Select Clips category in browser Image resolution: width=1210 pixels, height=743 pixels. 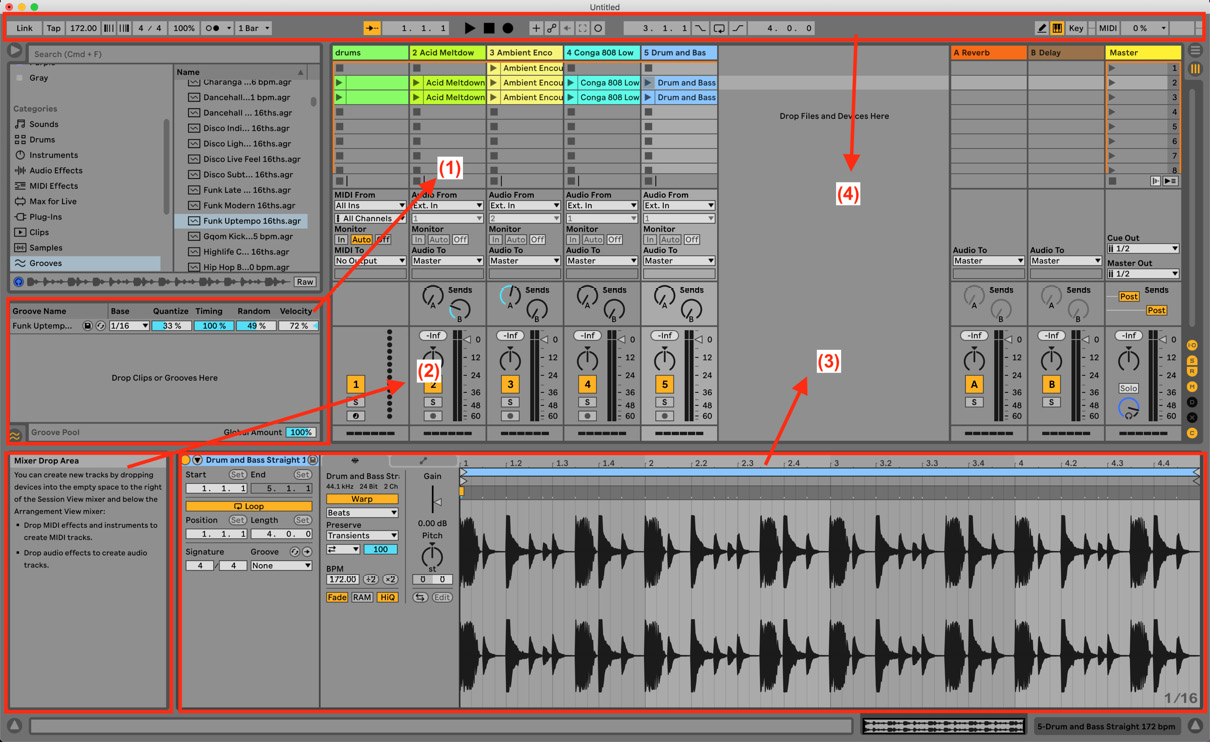click(39, 232)
